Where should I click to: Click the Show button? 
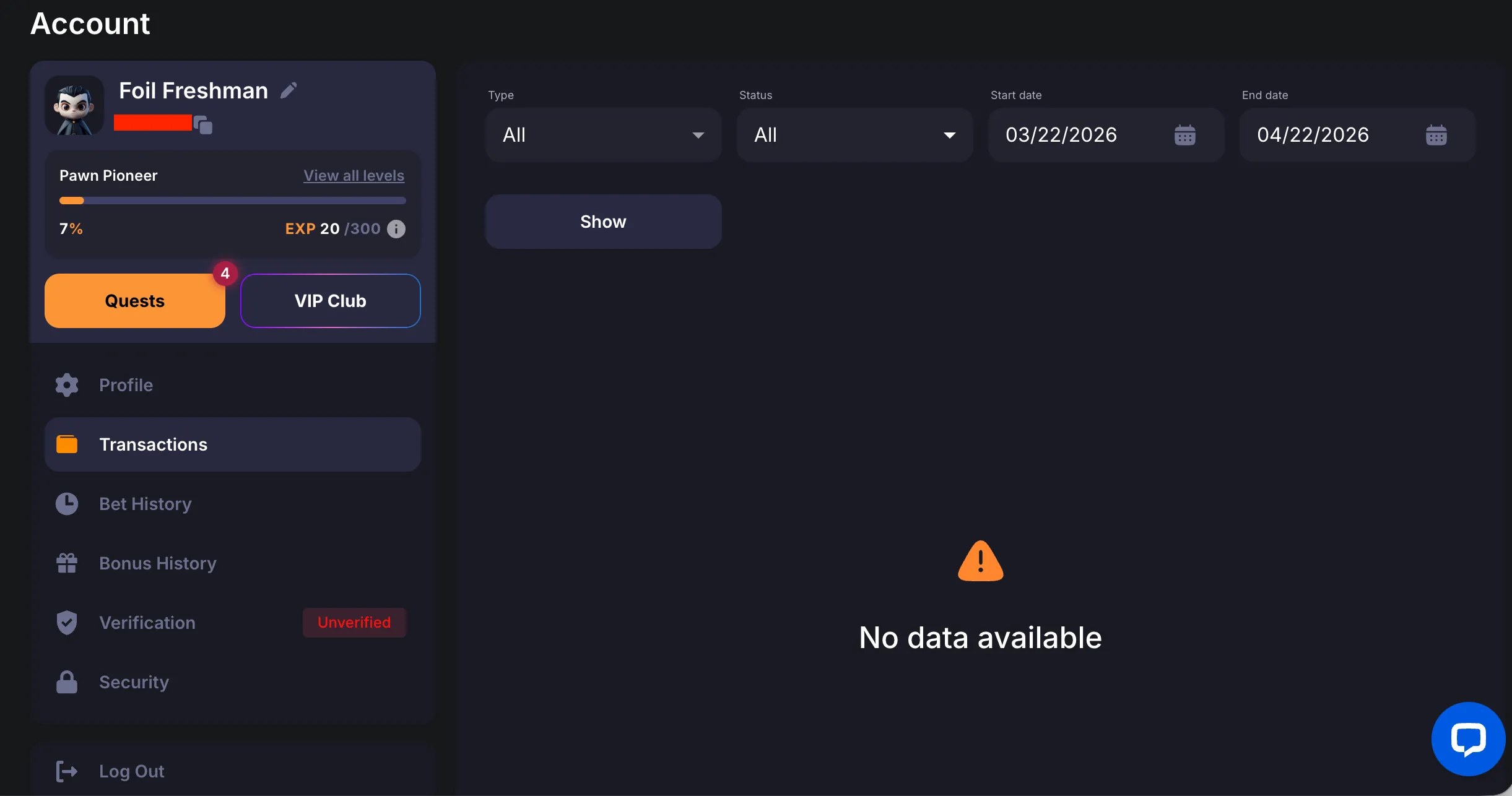(x=604, y=222)
